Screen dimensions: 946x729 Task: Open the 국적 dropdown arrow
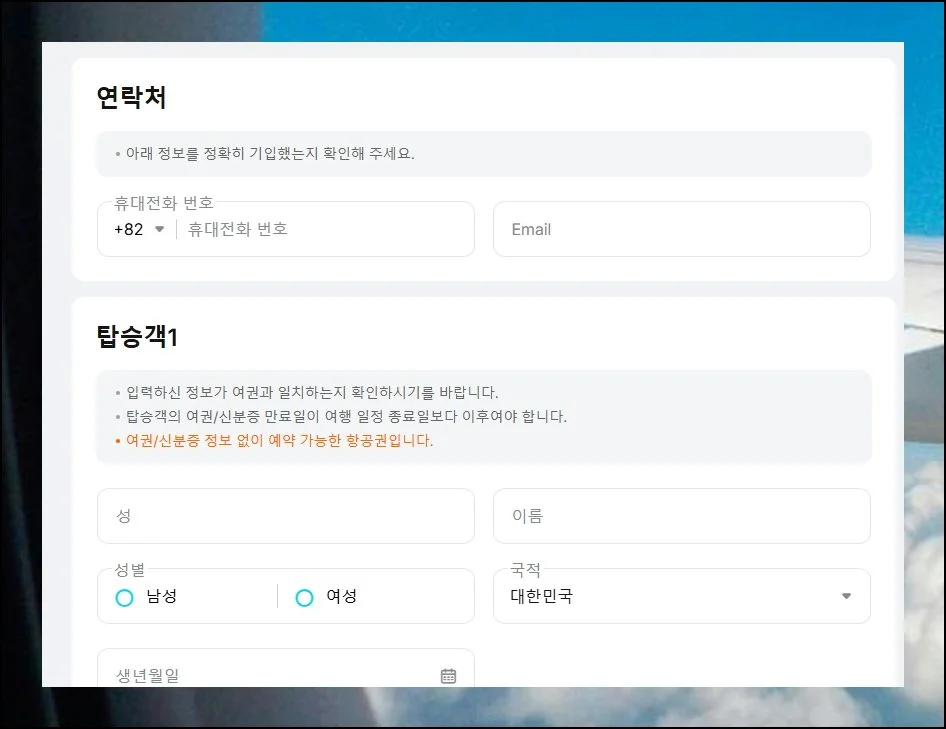(846, 596)
